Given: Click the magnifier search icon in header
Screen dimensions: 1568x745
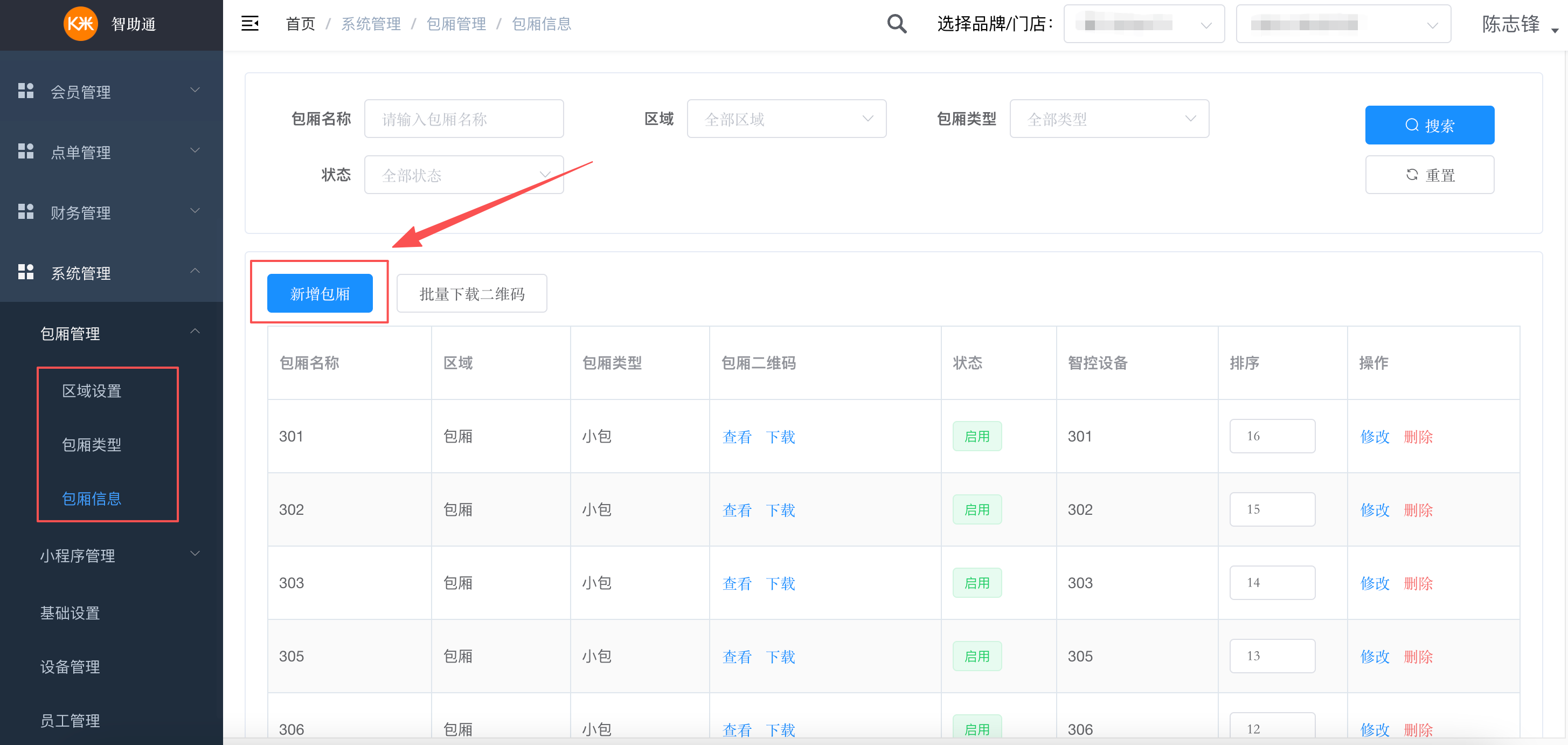Looking at the screenshot, I should tap(896, 24).
